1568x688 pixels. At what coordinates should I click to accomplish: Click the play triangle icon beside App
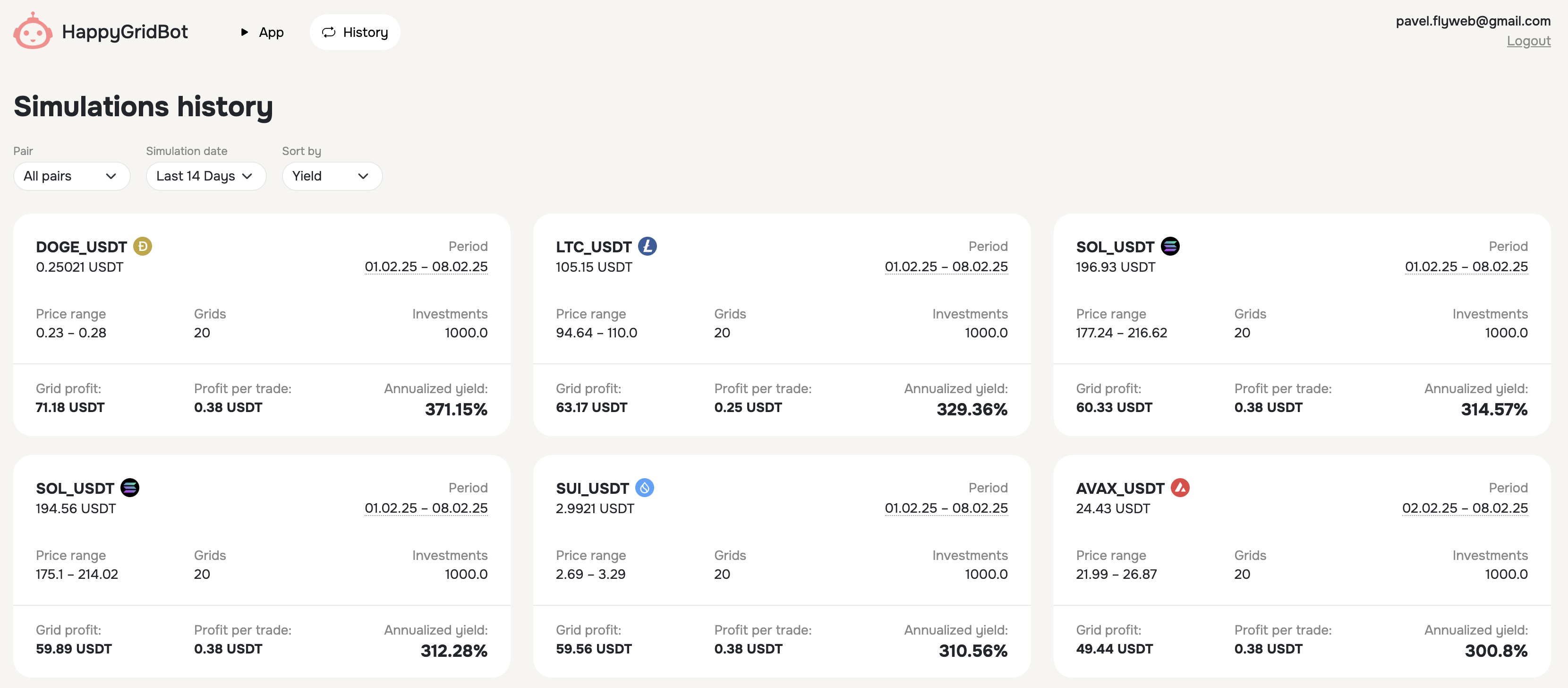point(244,32)
